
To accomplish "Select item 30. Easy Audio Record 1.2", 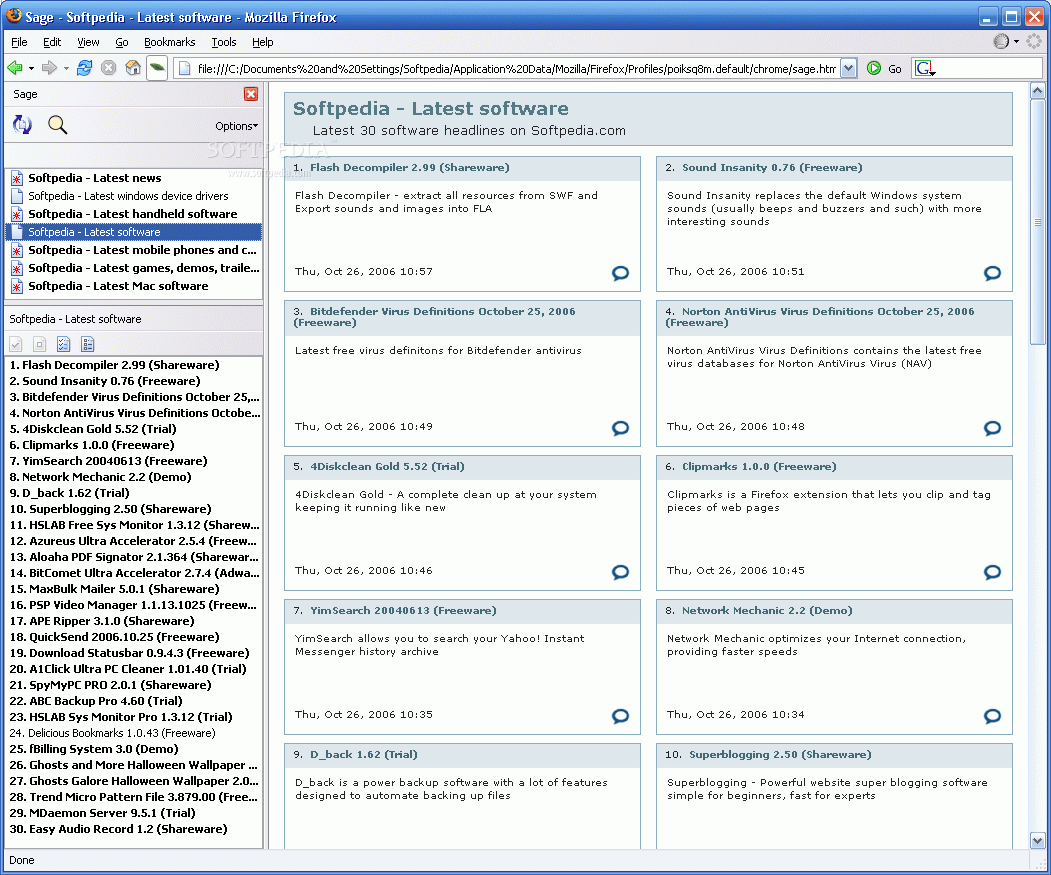I will coord(118,829).
